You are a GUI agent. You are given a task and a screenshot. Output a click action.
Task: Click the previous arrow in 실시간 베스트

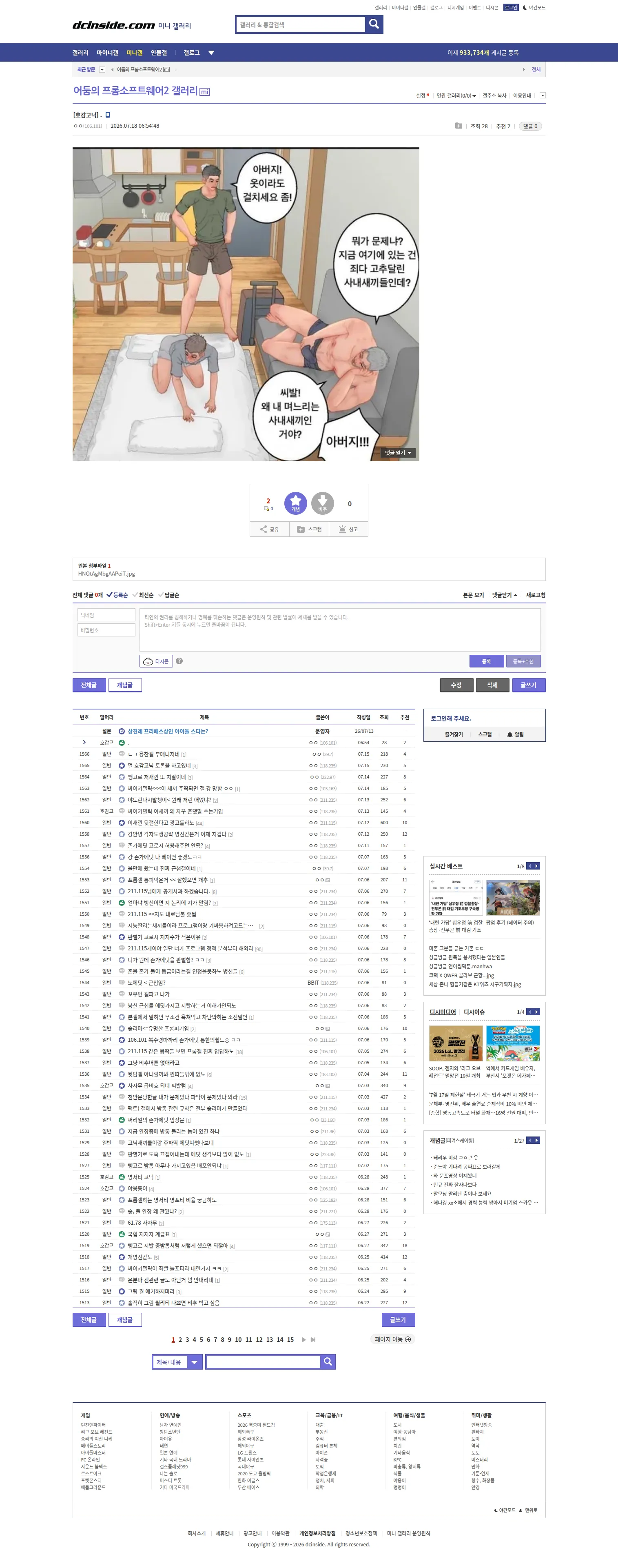[x=530, y=865]
